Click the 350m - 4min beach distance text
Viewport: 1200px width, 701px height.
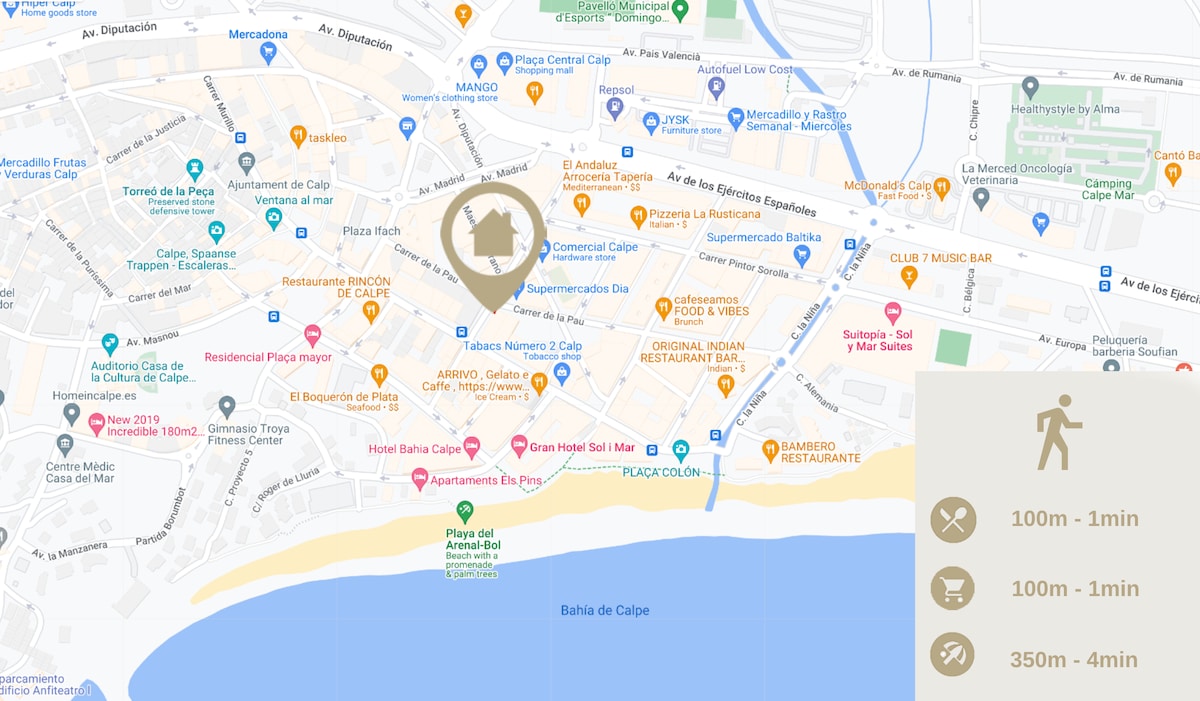pos(1074,659)
